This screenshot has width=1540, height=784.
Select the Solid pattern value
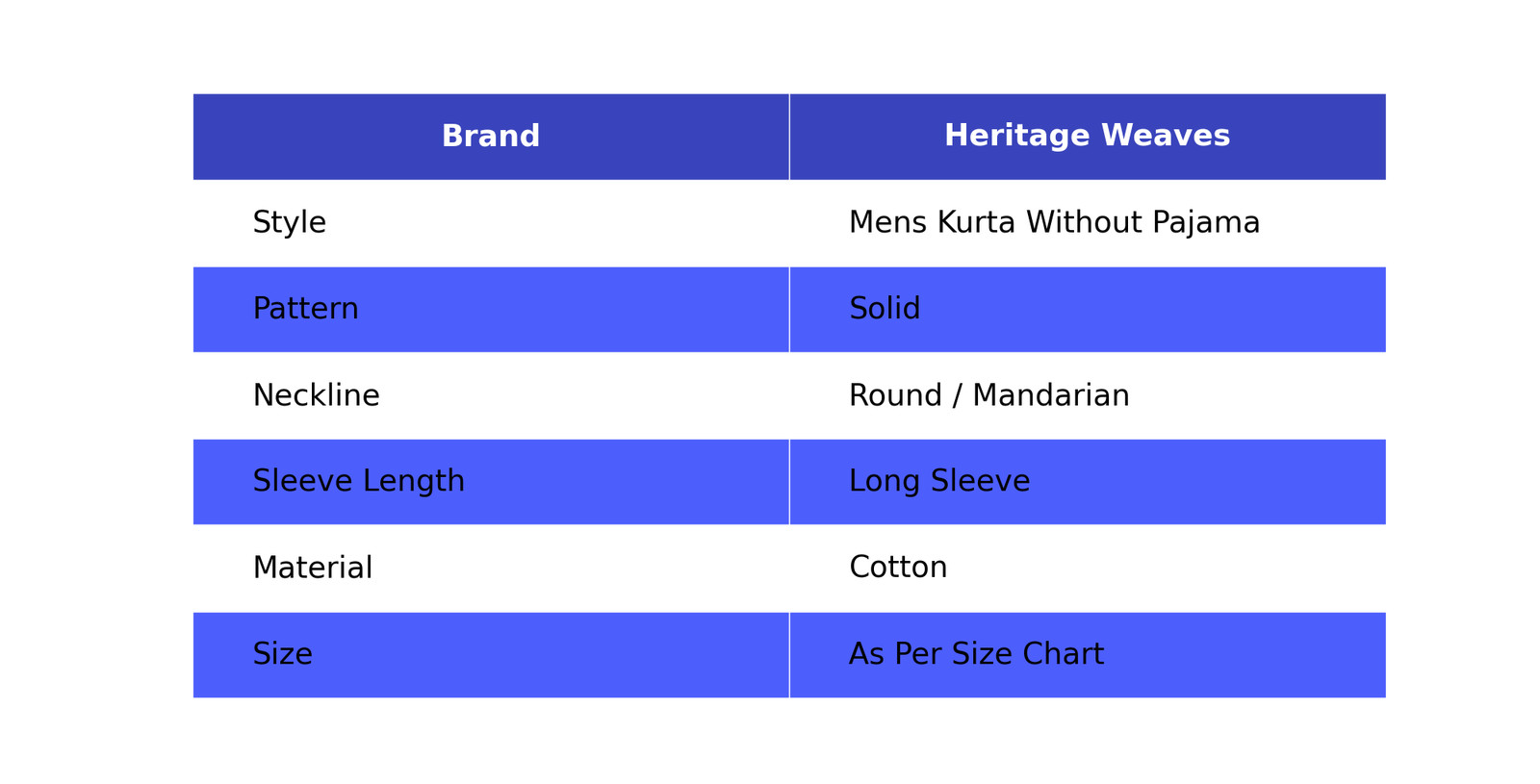(885, 309)
